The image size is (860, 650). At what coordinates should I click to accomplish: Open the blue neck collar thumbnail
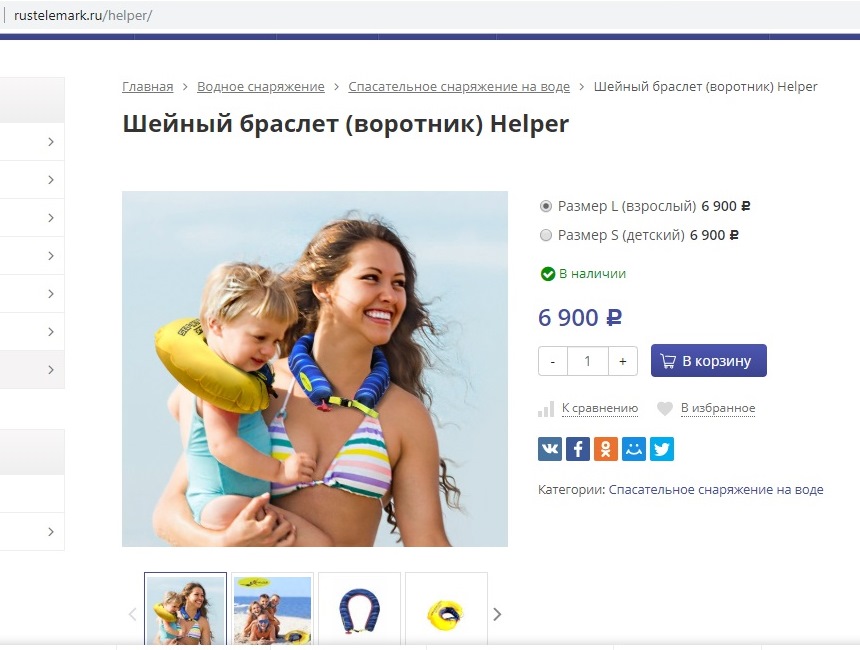click(359, 609)
